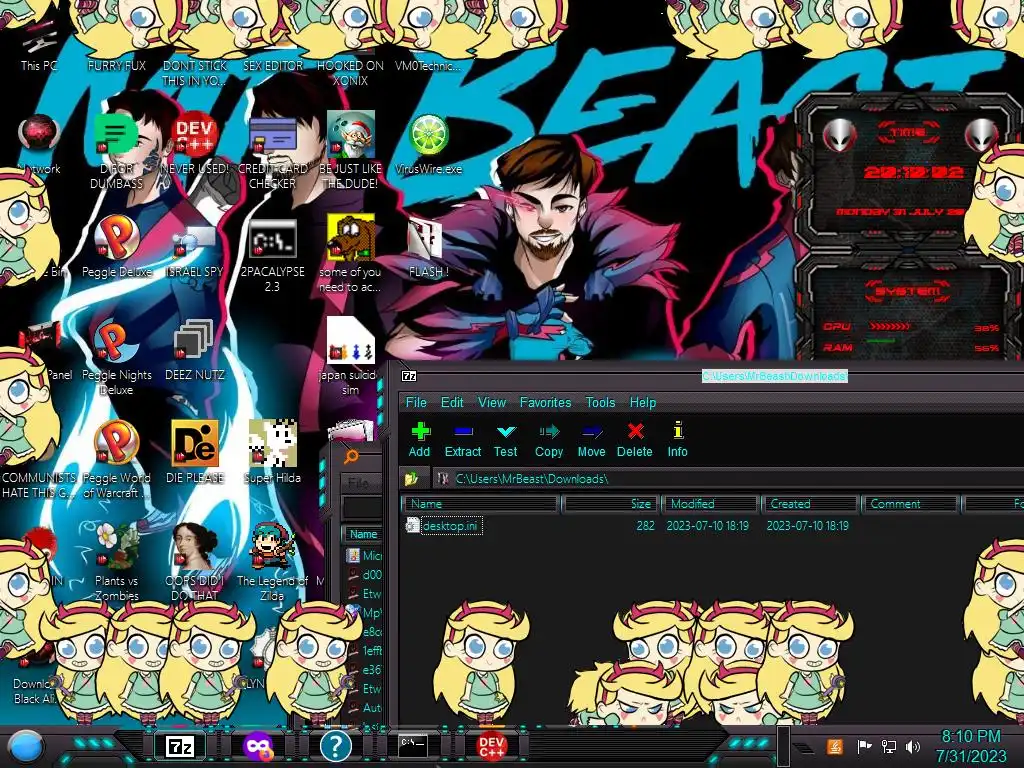
Task: Sort by the Size column header
Action: coord(610,504)
